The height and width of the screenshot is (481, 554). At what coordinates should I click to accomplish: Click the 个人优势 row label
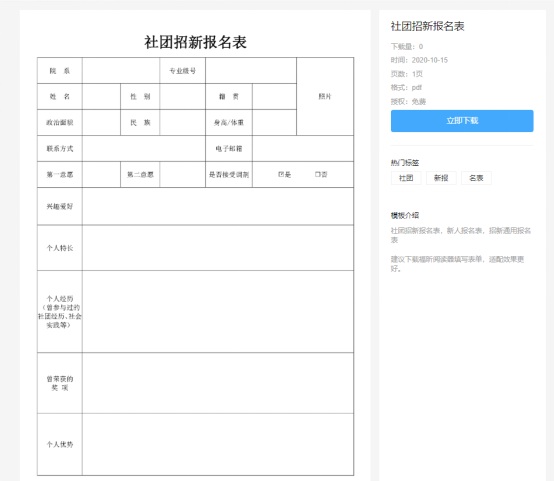coord(60,444)
